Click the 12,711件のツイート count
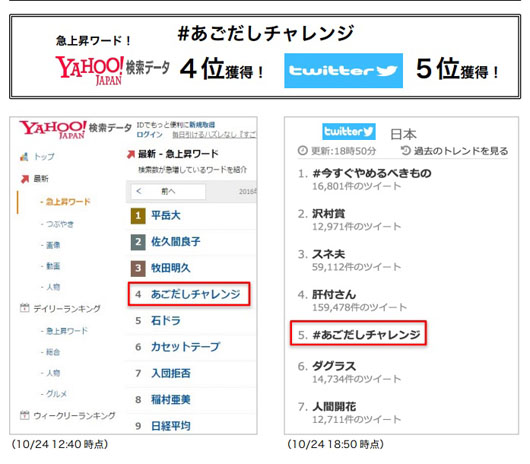530x464 pixels. point(357,419)
